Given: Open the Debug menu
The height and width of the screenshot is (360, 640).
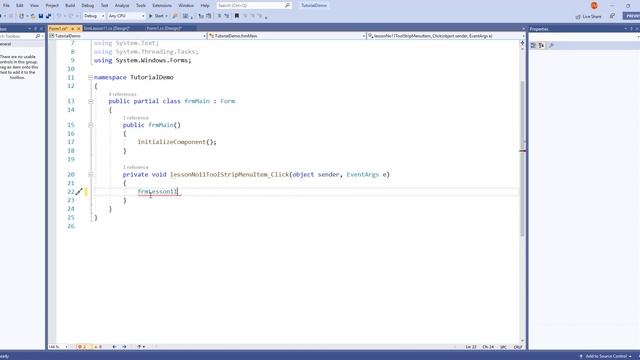Looking at the screenshot, I should pyautogui.click(x=88, y=5).
